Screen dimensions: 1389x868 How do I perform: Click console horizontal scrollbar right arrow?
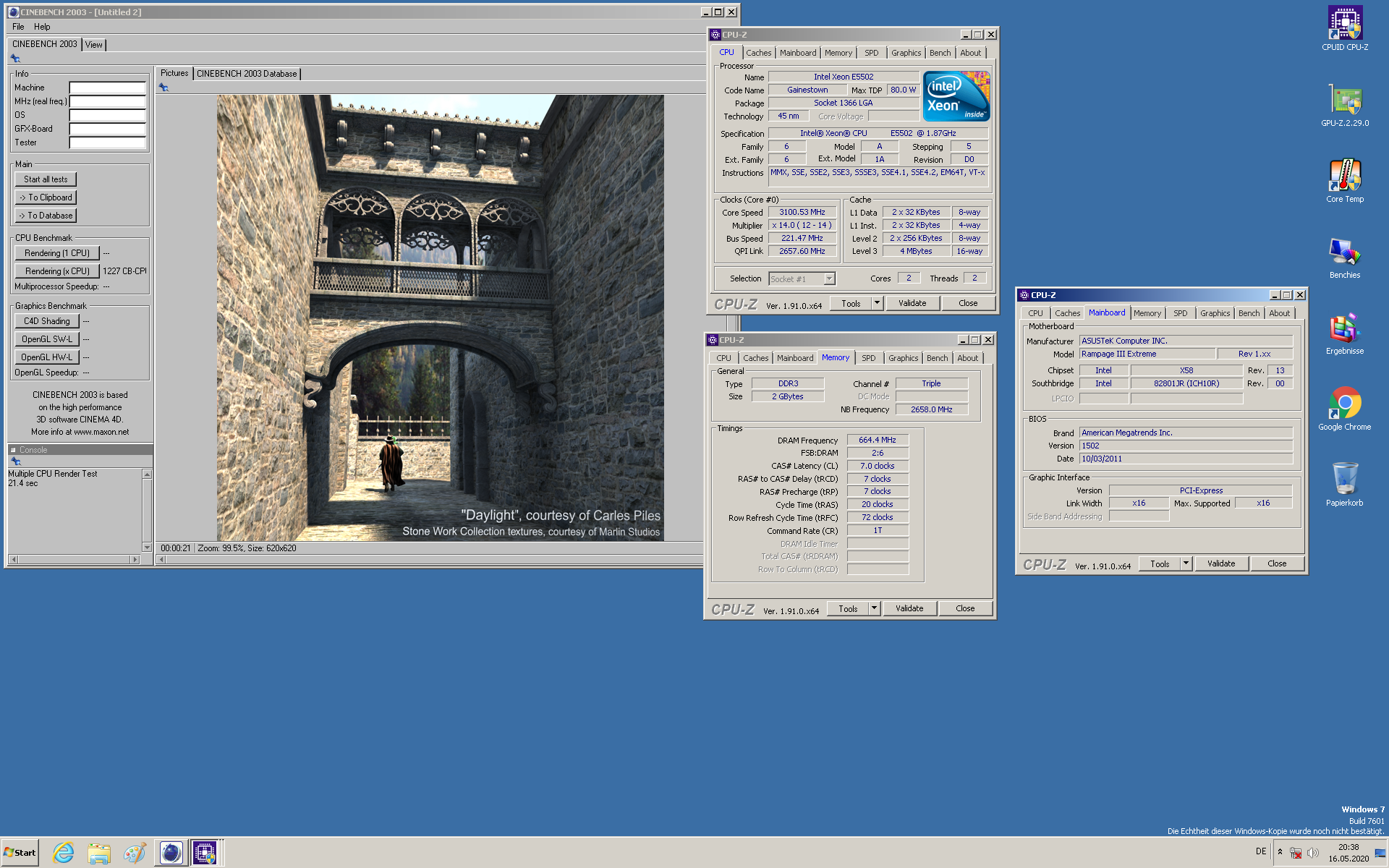(x=135, y=559)
